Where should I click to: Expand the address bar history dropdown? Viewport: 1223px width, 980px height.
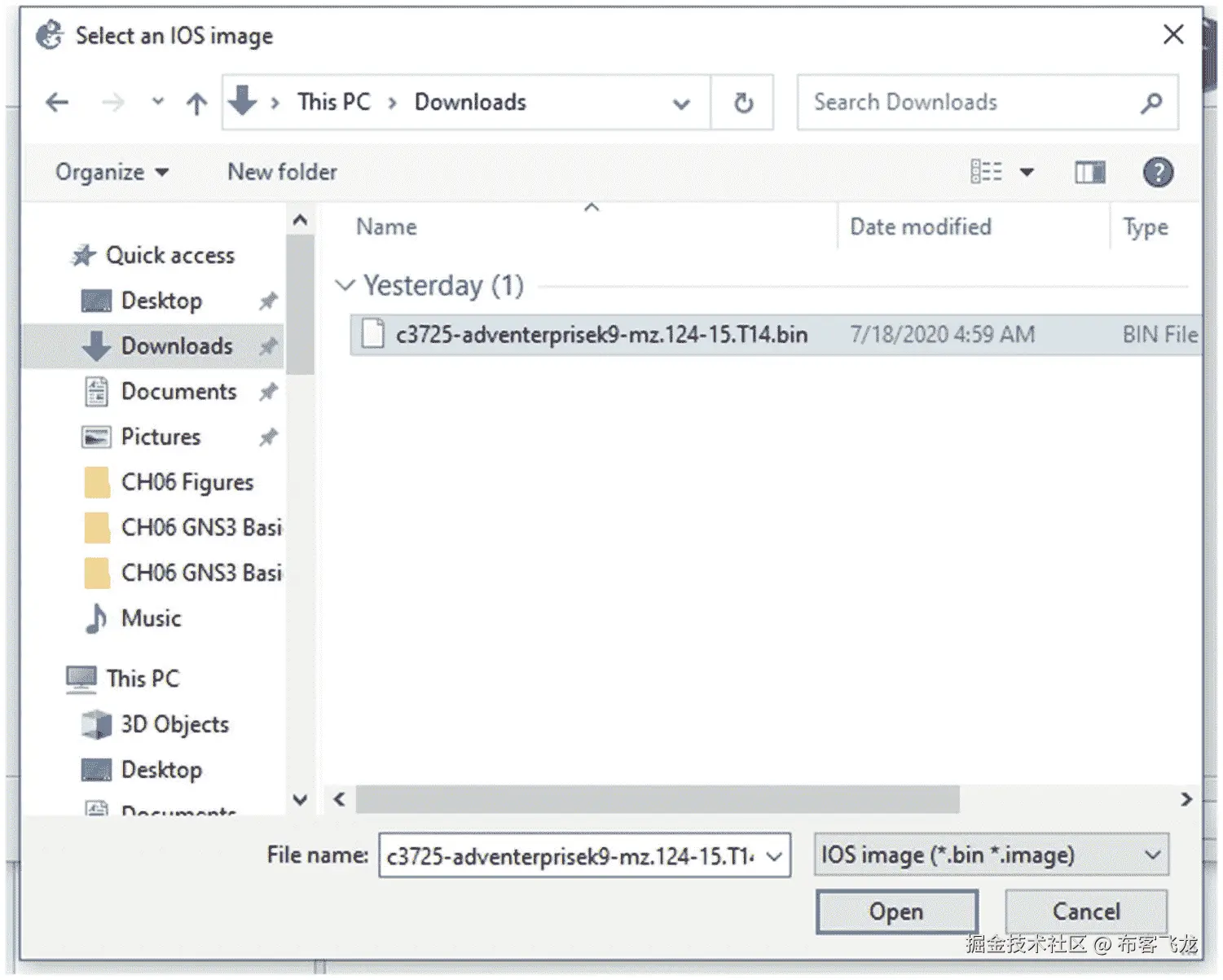click(681, 103)
